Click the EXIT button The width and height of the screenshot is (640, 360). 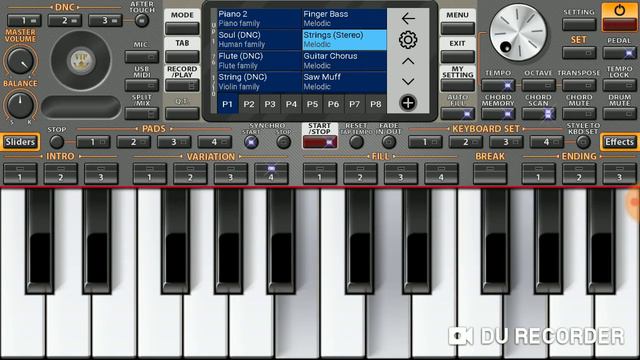click(458, 57)
